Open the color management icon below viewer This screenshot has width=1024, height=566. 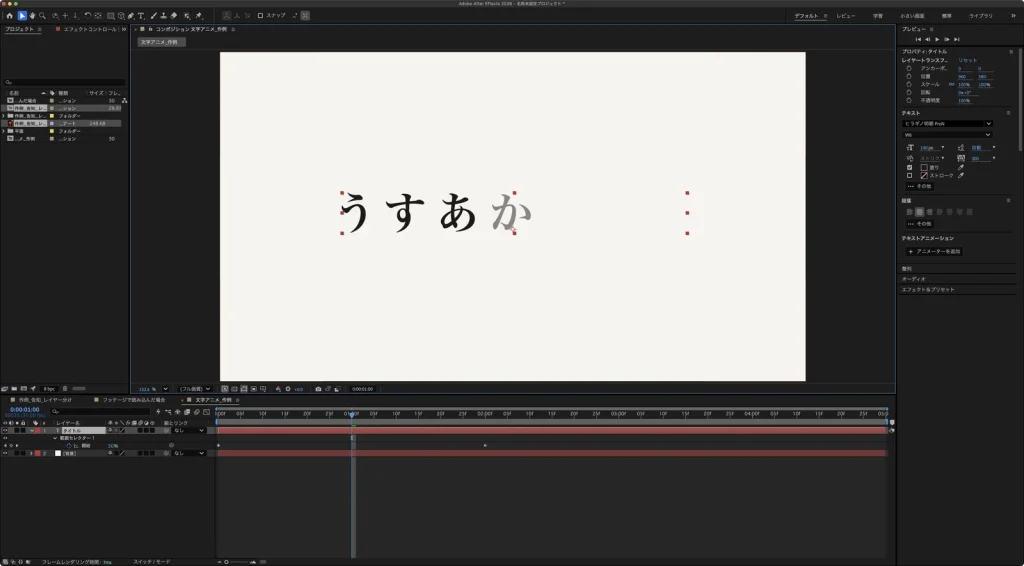(278, 389)
